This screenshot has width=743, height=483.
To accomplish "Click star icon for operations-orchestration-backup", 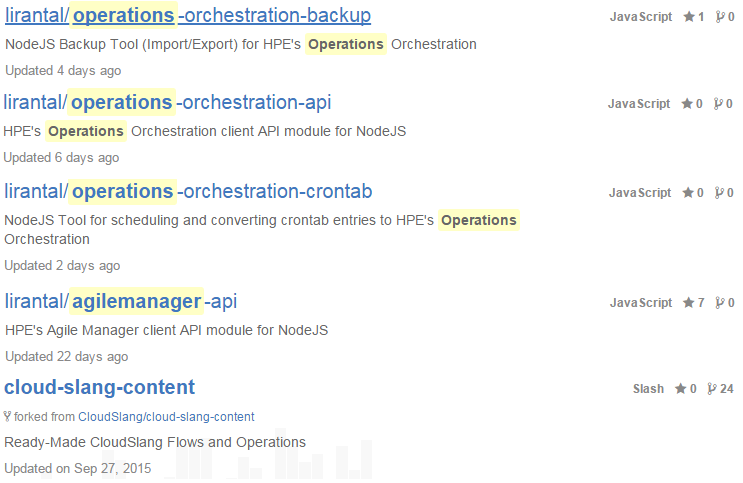I will (x=688, y=17).
